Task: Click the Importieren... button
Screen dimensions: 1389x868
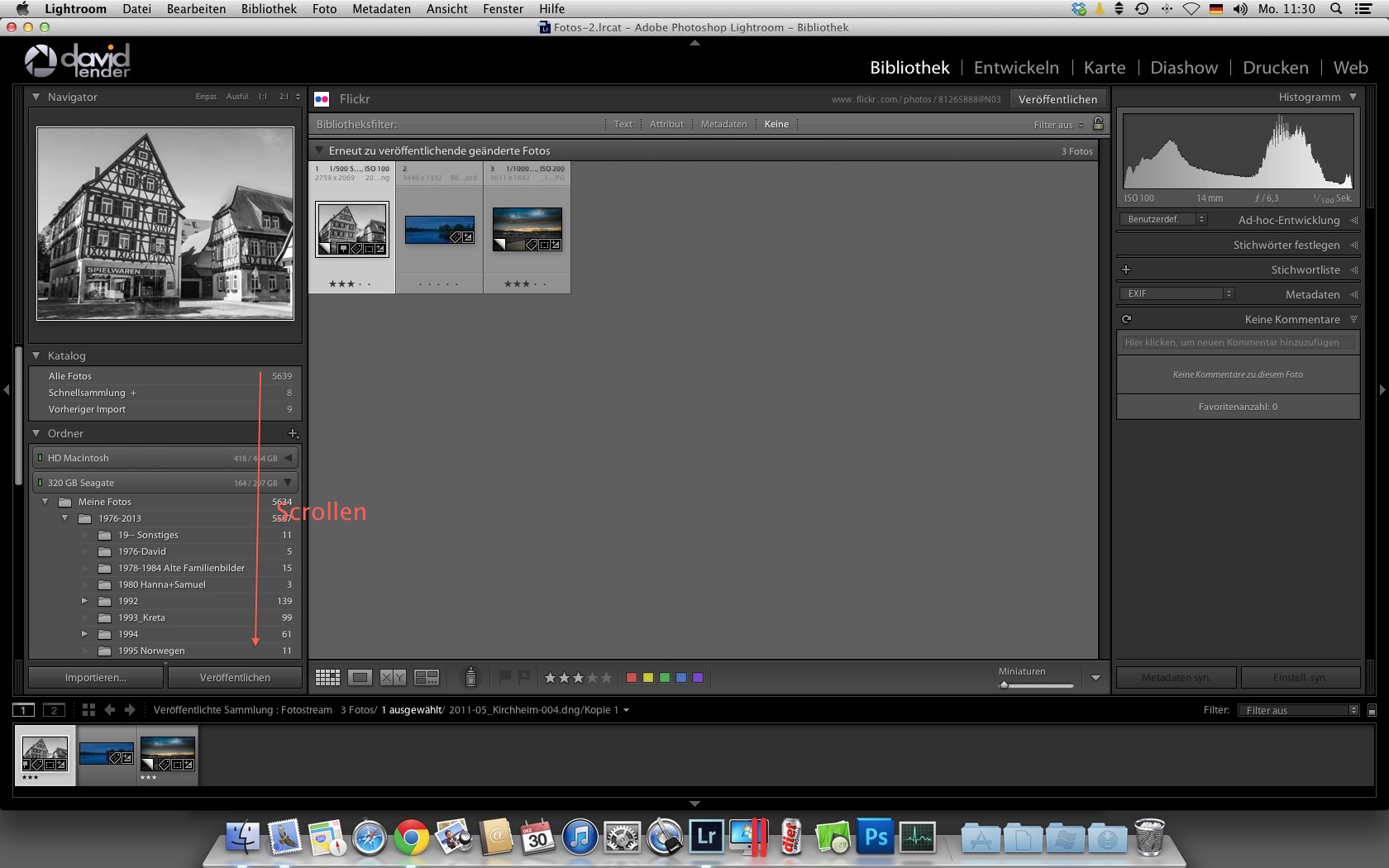Action: point(96,677)
